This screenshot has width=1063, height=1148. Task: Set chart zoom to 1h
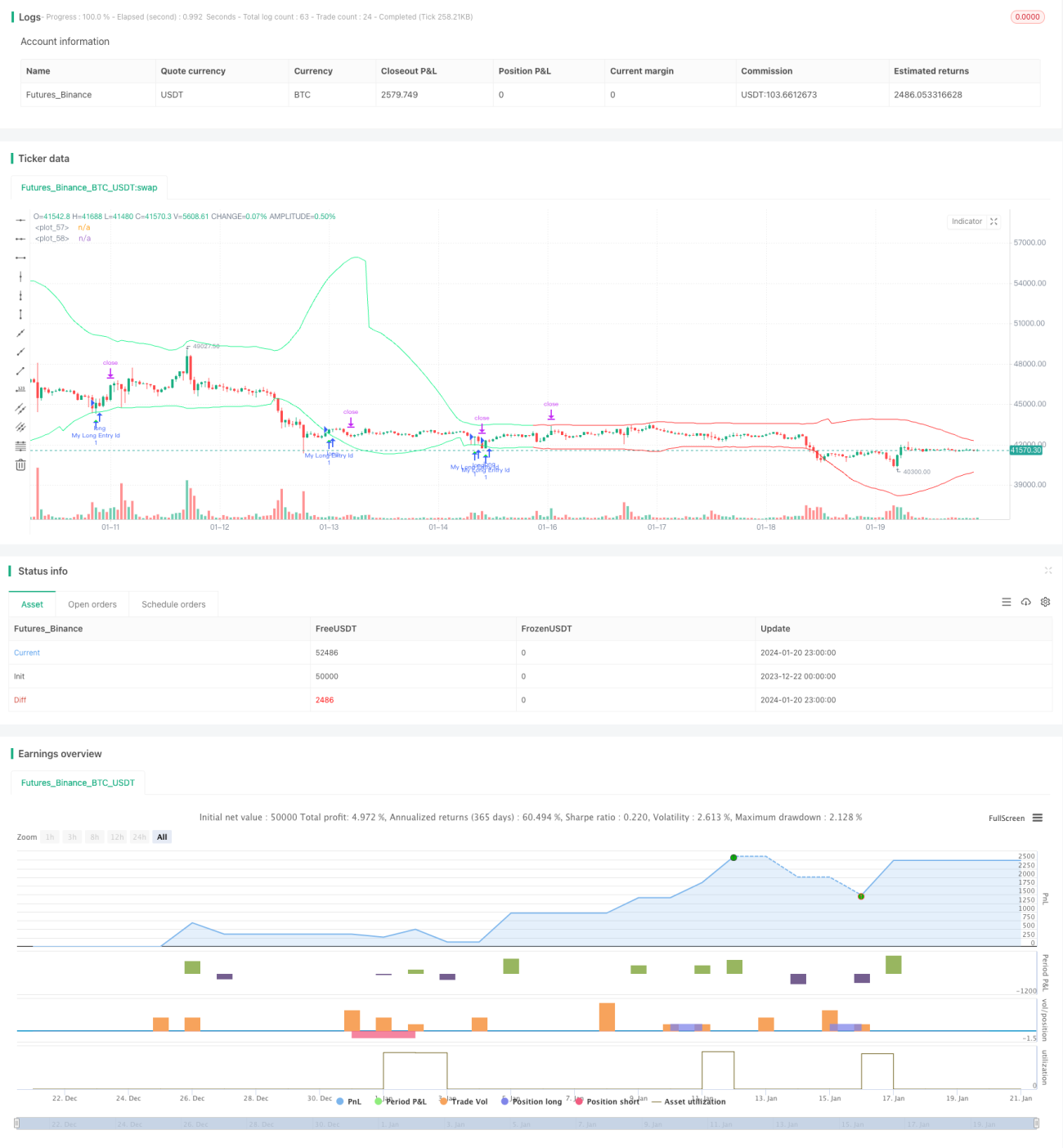(50, 837)
